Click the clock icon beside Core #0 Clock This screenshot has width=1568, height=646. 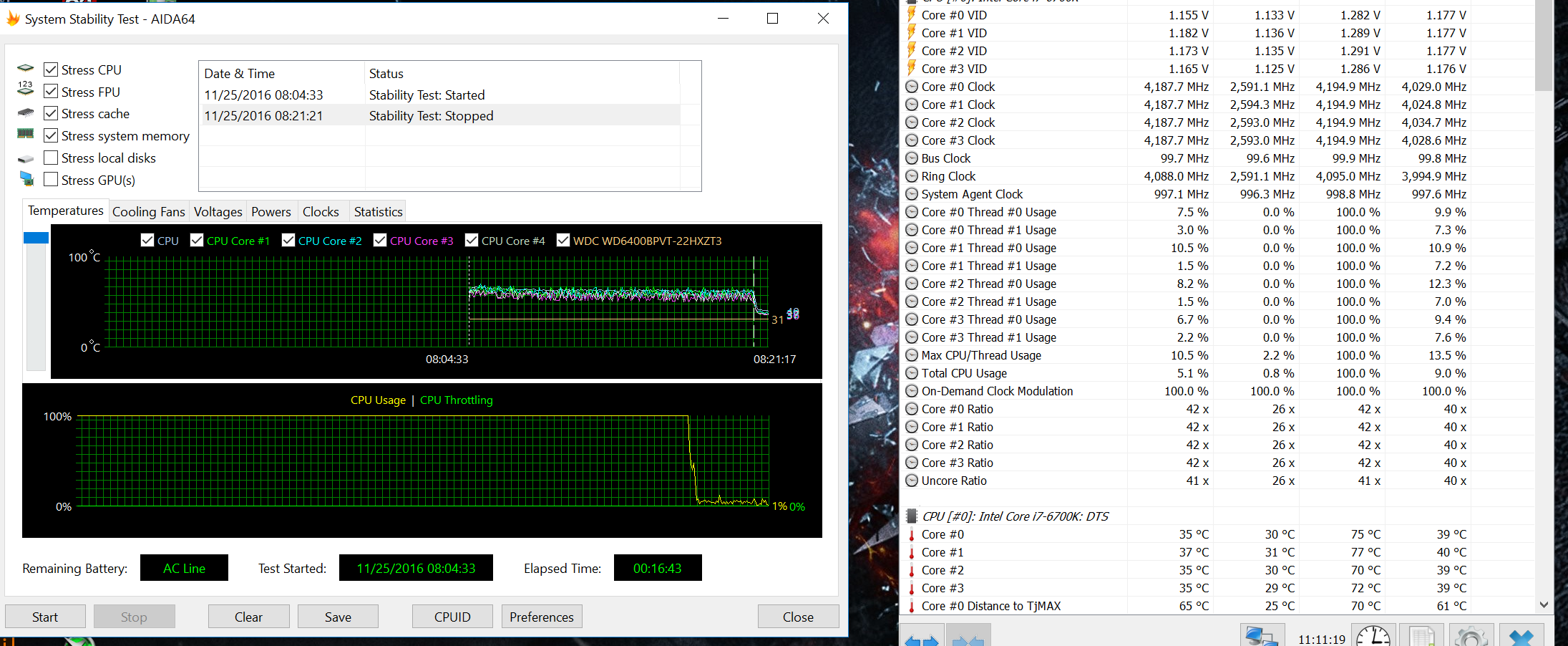(x=912, y=87)
